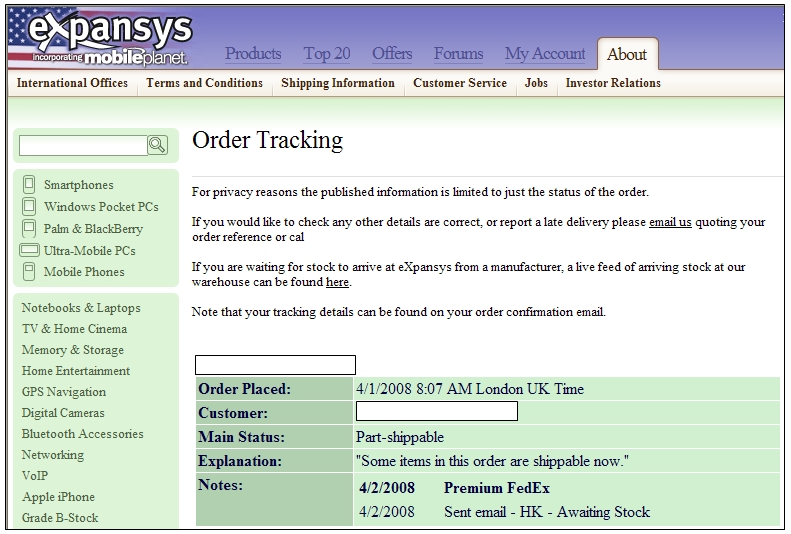Viewport: 791px width, 534px height.
Task: Click the Ultra-Mobile PCs icon
Action: pyautogui.click(x=29, y=250)
